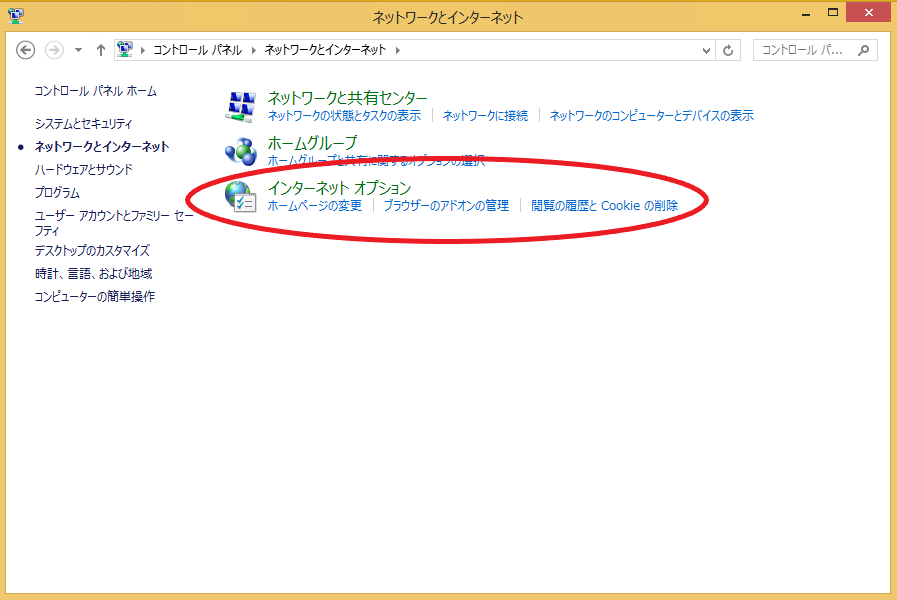Refresh the Control Panel view

click(x=729, y=50)
